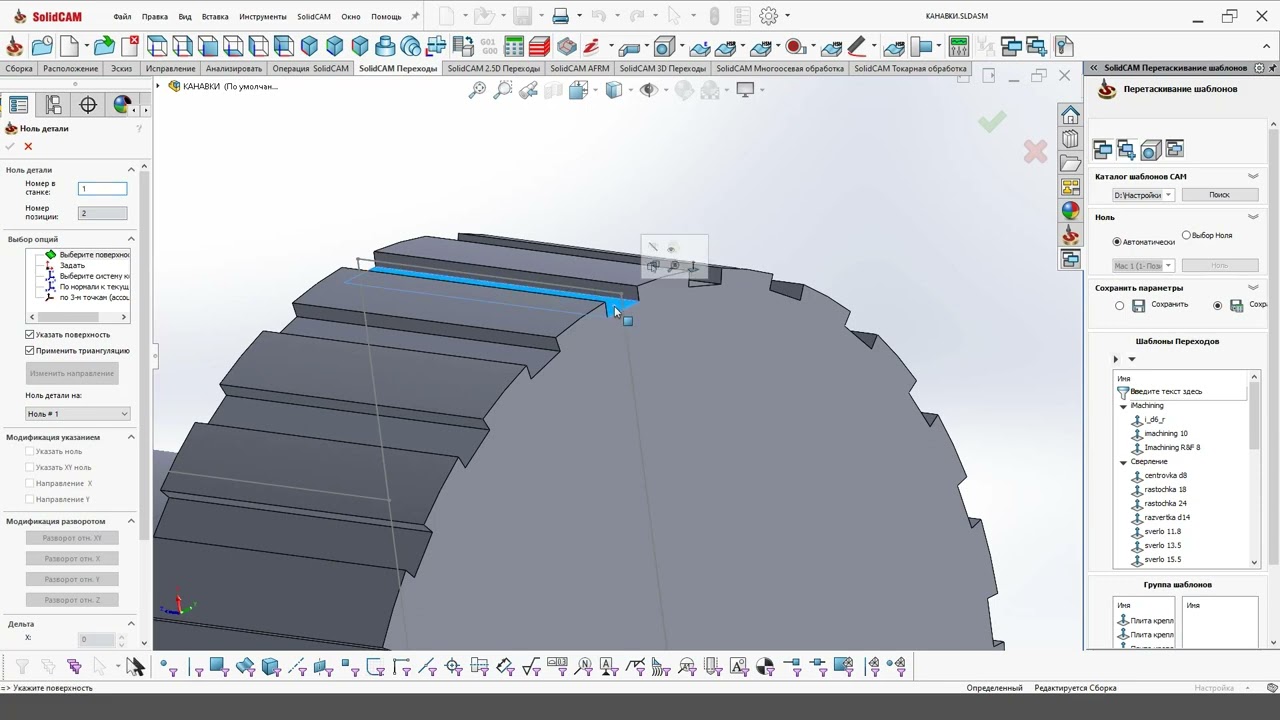
Task: Click the settings gear in template panel header
Action: coord(1260,68)
